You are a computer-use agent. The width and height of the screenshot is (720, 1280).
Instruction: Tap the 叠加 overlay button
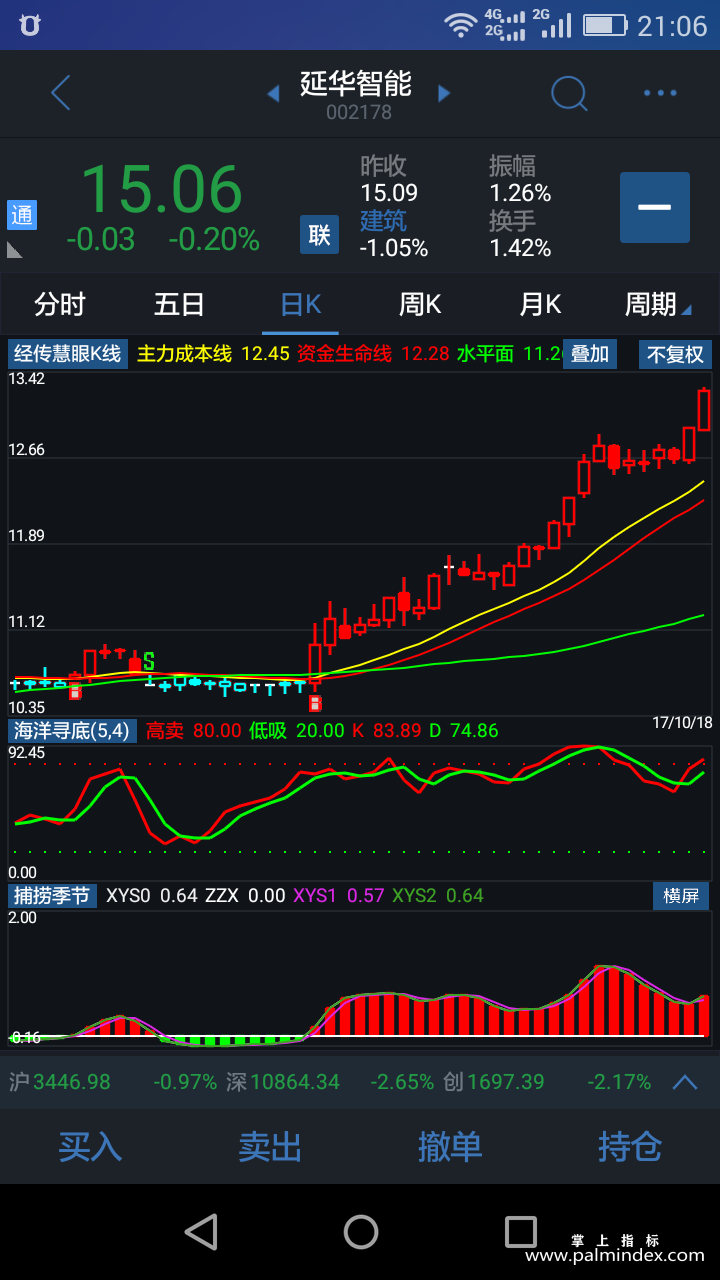[590, 354]
